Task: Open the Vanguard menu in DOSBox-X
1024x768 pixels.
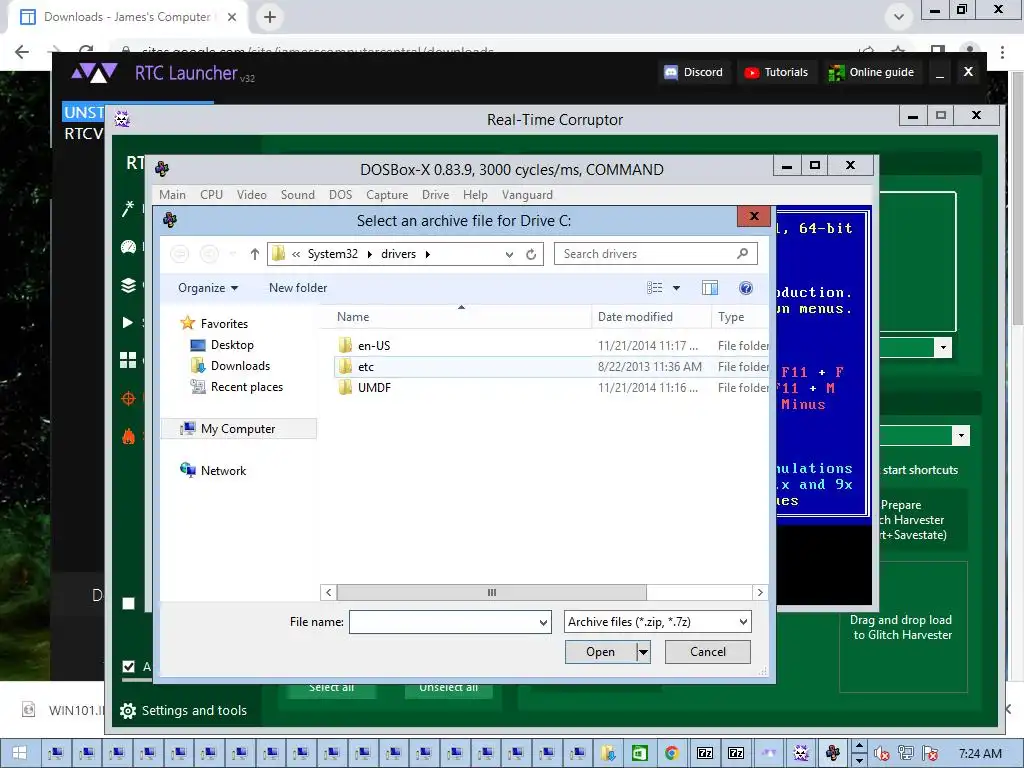Action: coord(527,195)
